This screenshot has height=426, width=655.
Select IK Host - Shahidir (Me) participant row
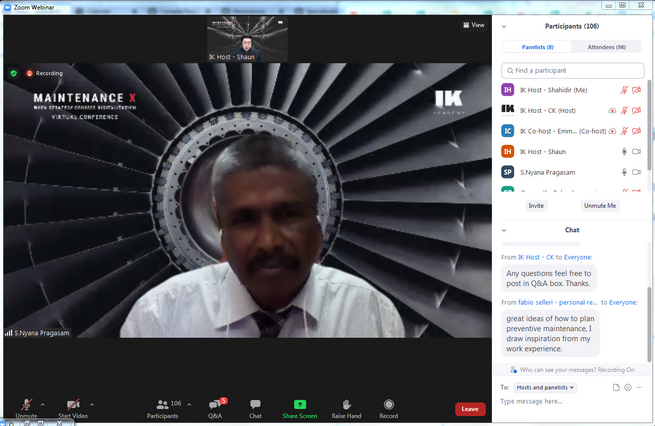click(x=574, y=90)
